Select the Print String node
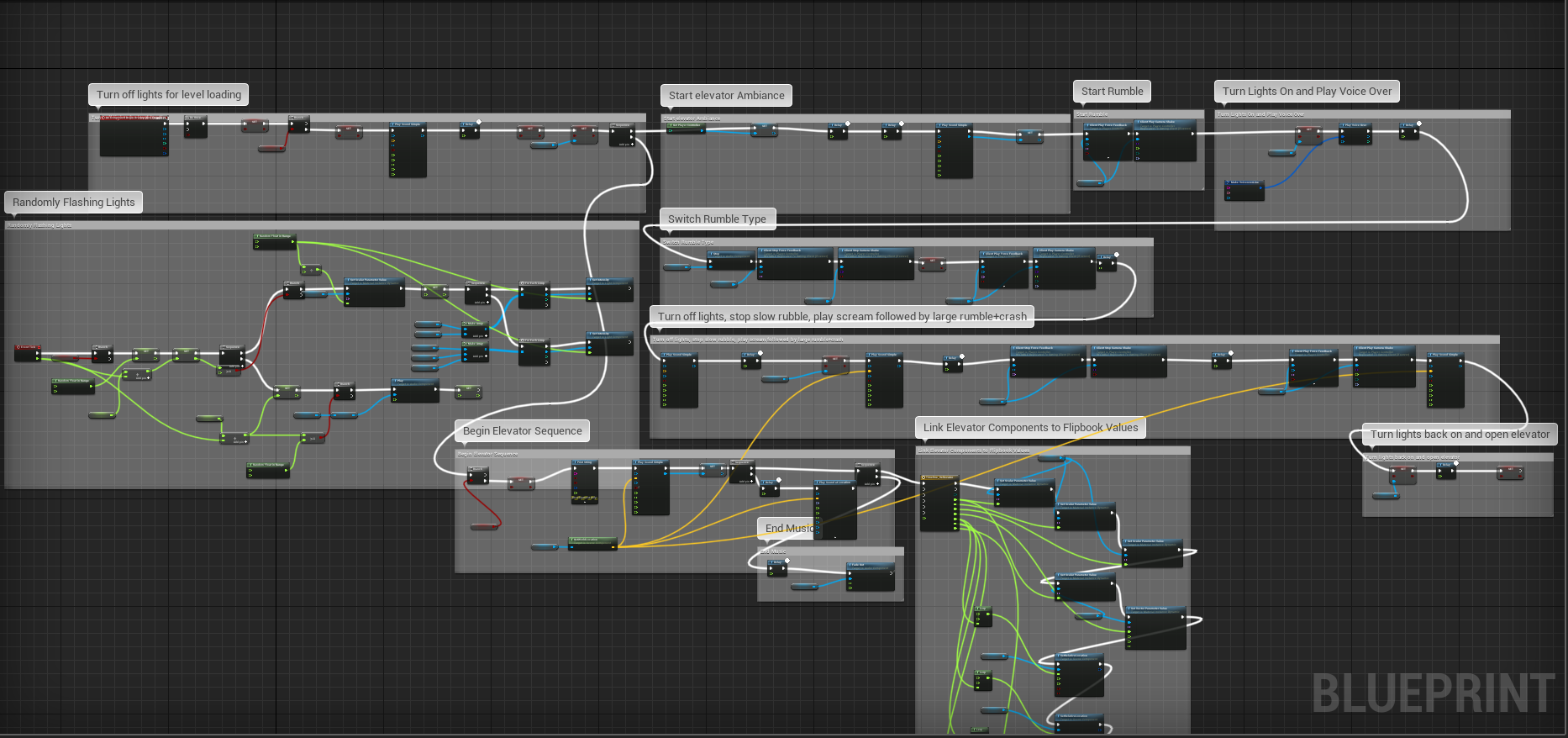 coord(584,481)
